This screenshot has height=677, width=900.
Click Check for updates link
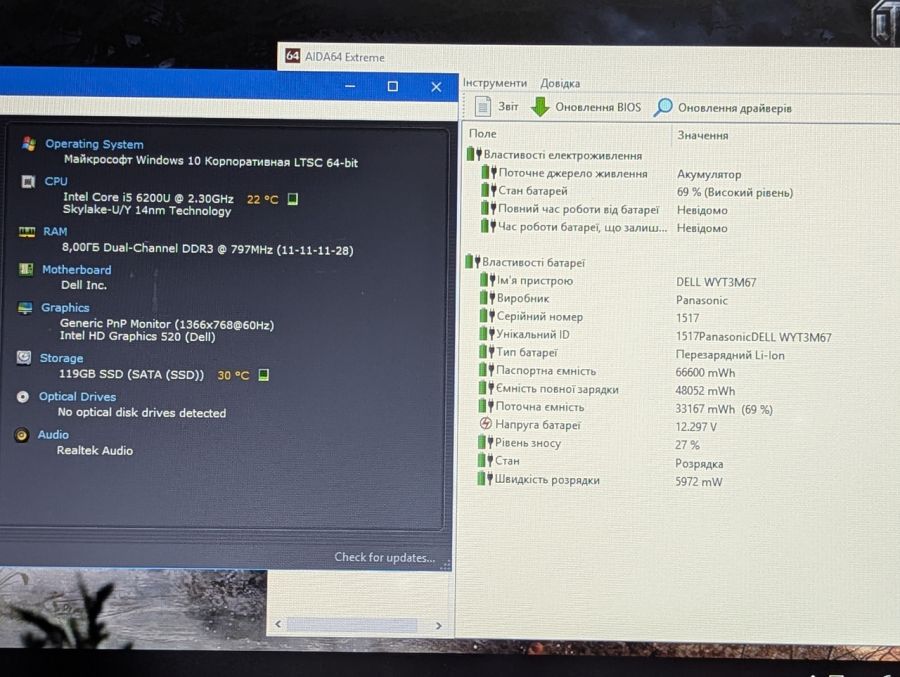(x=385, y=557)
